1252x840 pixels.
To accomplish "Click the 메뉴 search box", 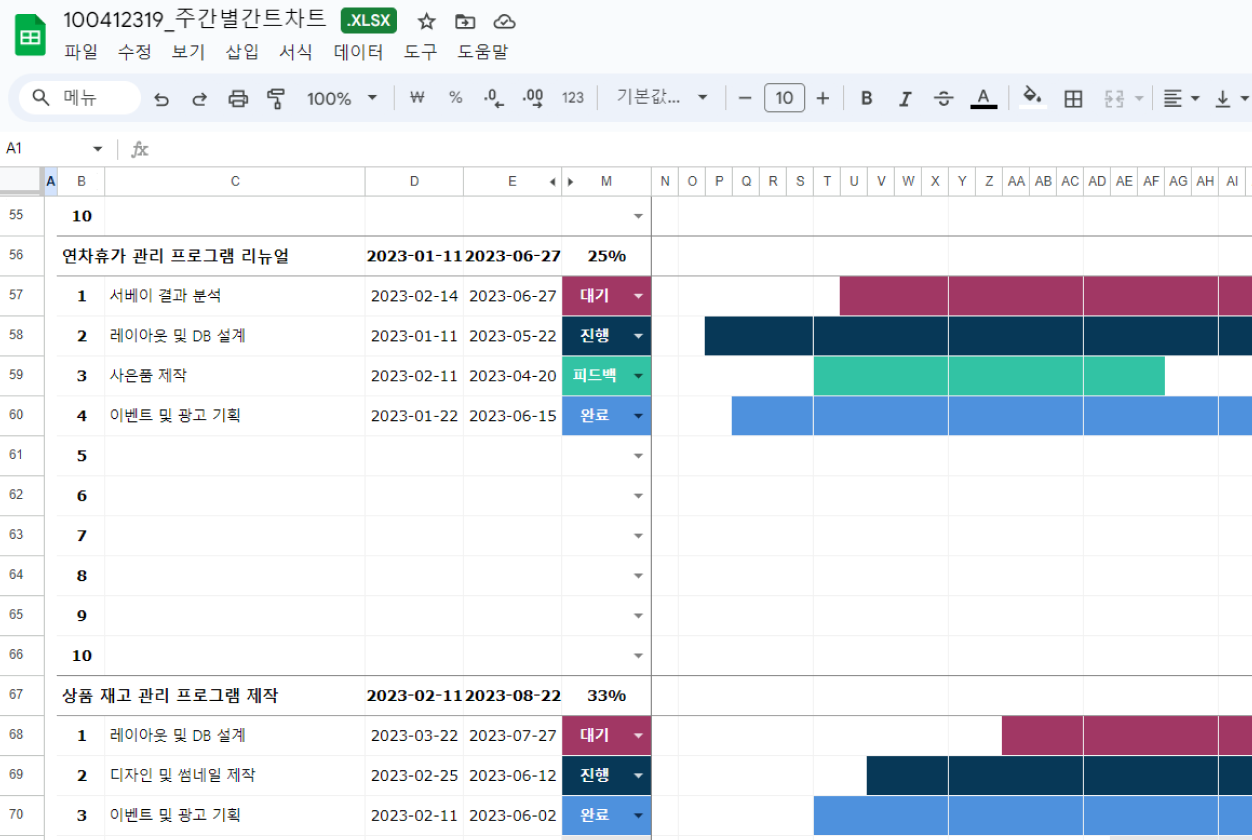I will (80, 98).
